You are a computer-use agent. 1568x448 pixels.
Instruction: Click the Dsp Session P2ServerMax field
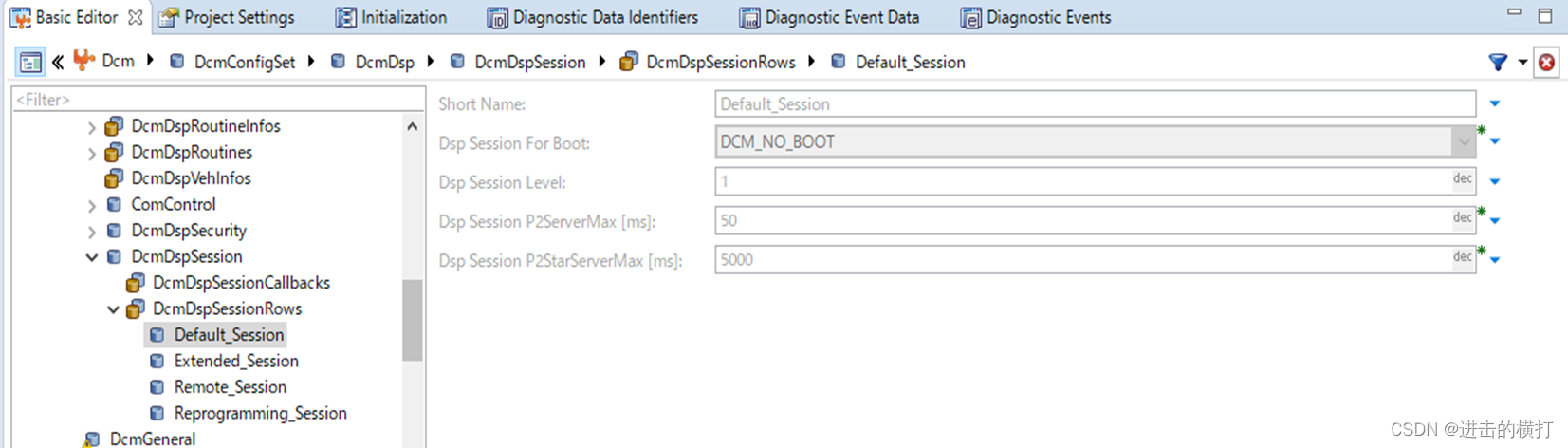[x=1095, y=220]
